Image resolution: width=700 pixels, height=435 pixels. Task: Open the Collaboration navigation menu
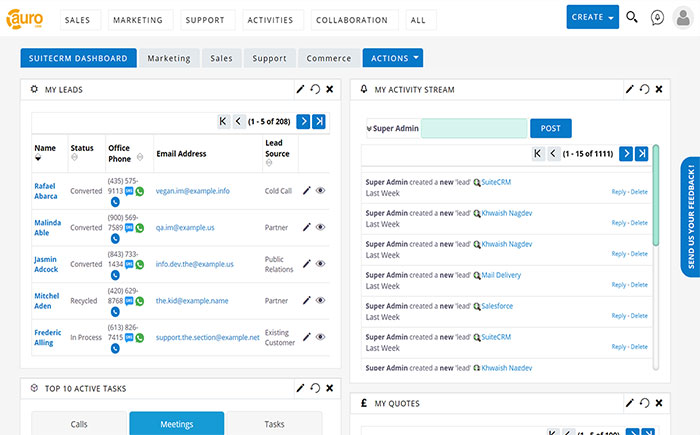tap(352, 20)
